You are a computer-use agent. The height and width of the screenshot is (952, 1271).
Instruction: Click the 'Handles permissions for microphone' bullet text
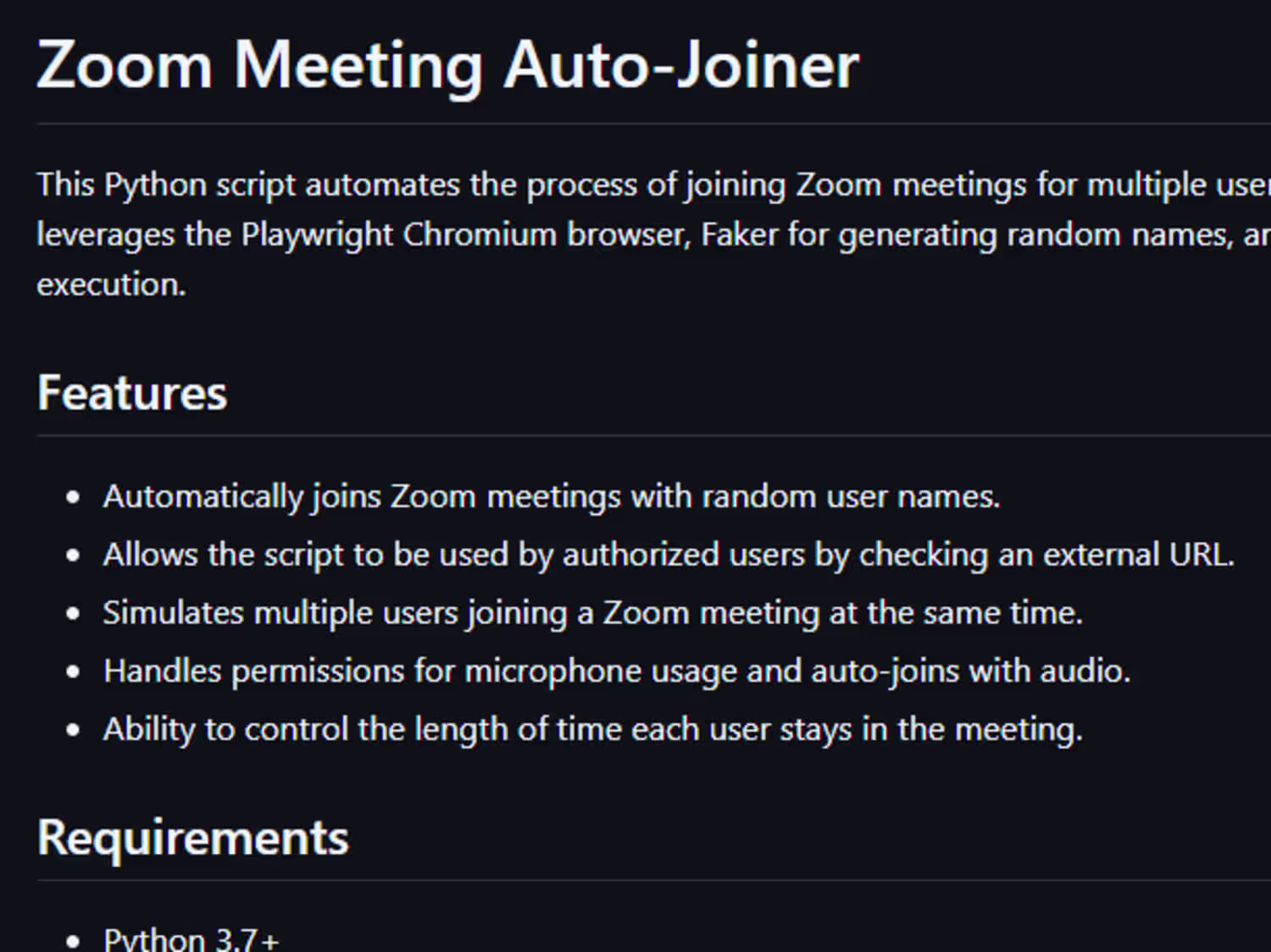coord(616,671)
